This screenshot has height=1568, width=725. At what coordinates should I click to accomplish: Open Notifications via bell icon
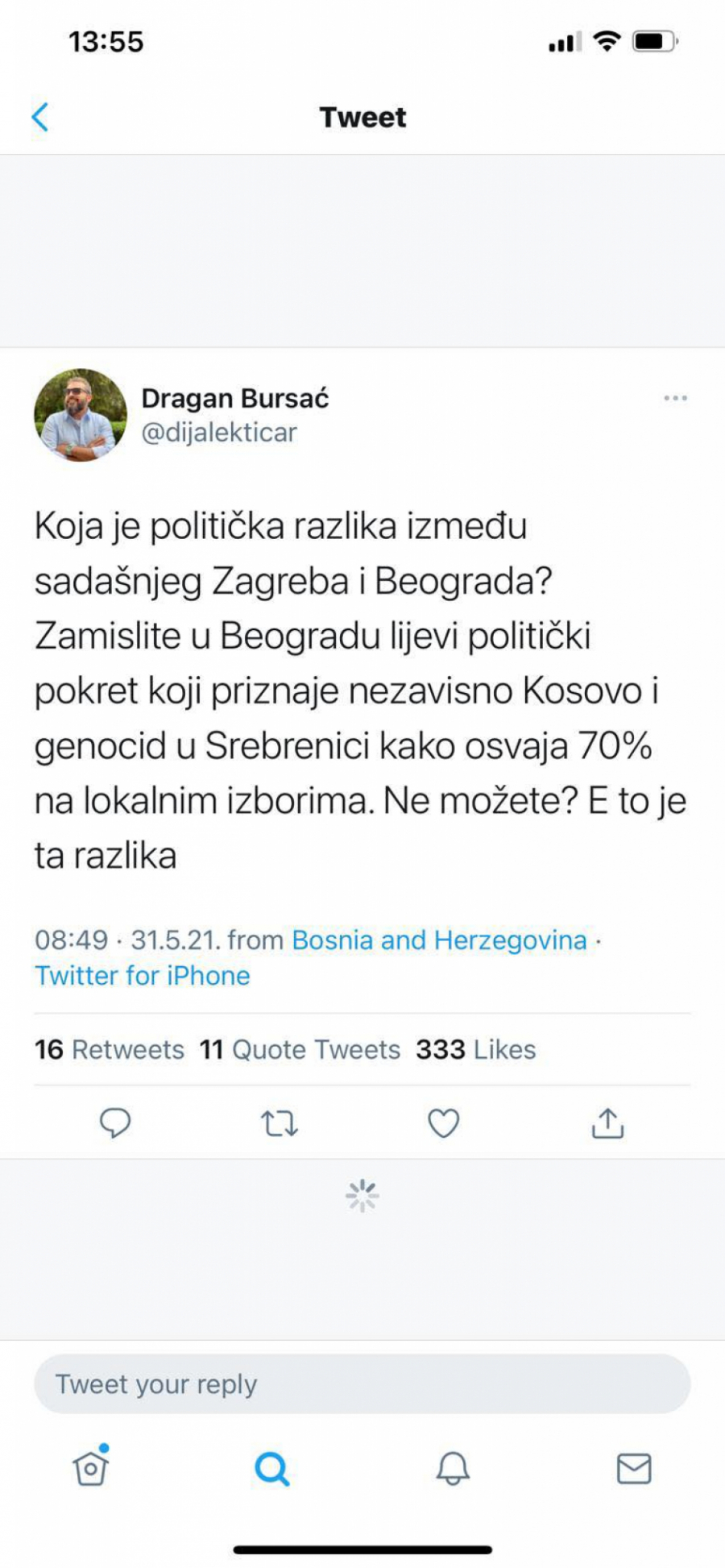[454, 1468]
